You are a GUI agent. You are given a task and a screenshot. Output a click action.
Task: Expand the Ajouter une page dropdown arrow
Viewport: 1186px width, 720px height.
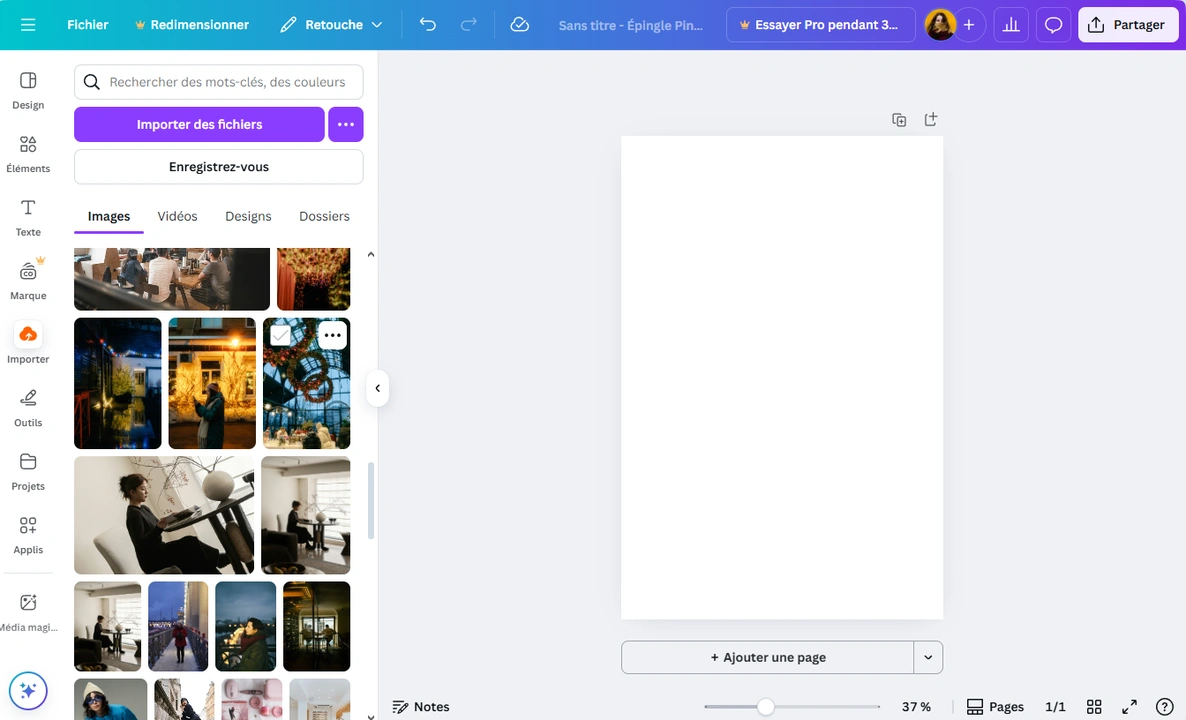pos(928,657)
